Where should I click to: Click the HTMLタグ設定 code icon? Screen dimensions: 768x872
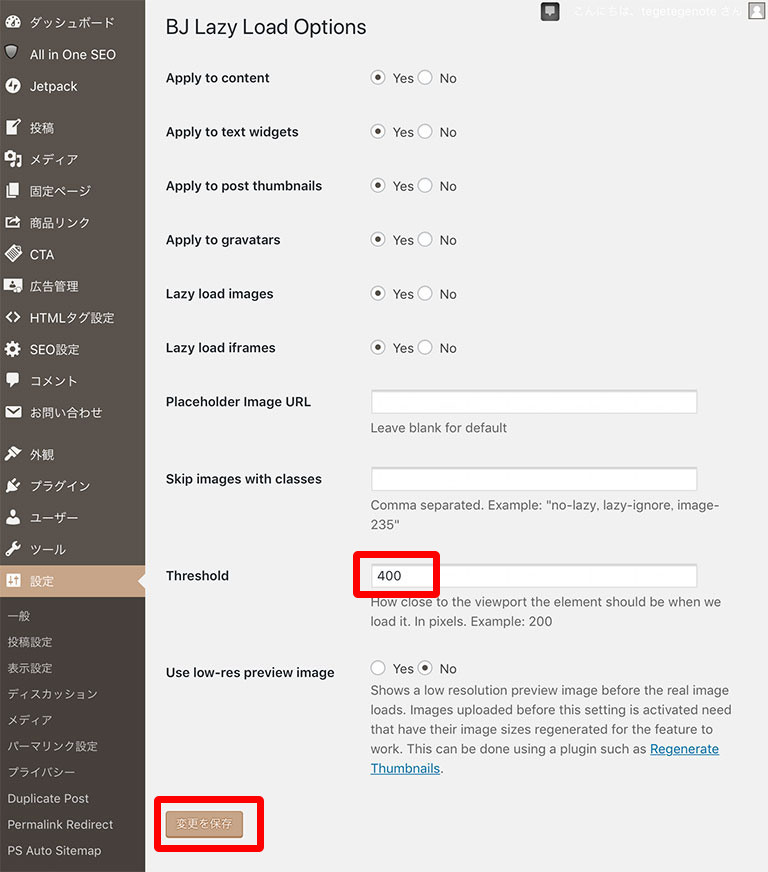coord(13,318)
